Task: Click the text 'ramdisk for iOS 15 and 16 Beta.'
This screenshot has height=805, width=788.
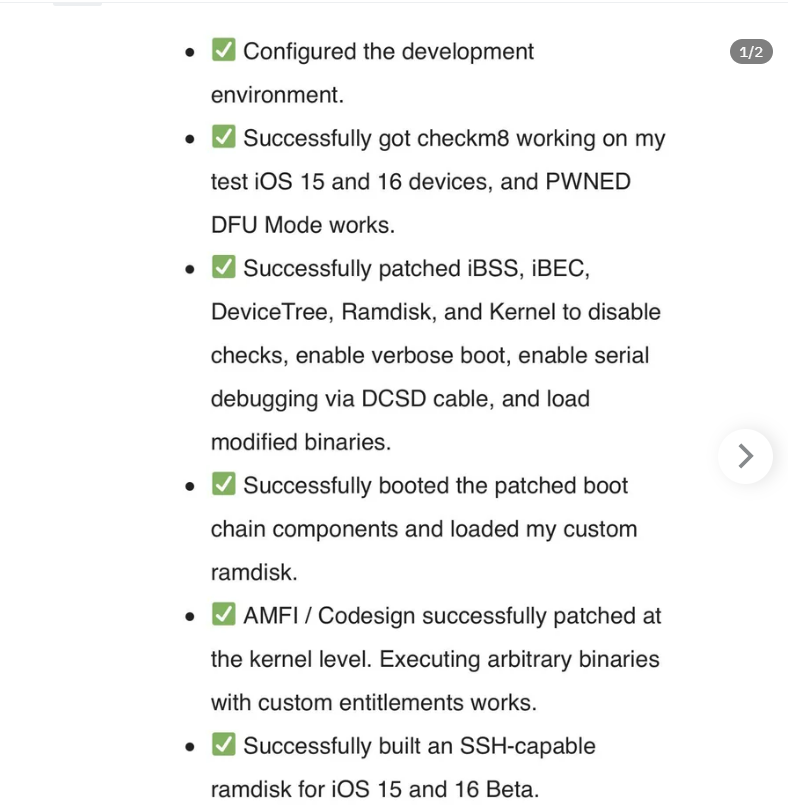Action: (375, 790)
